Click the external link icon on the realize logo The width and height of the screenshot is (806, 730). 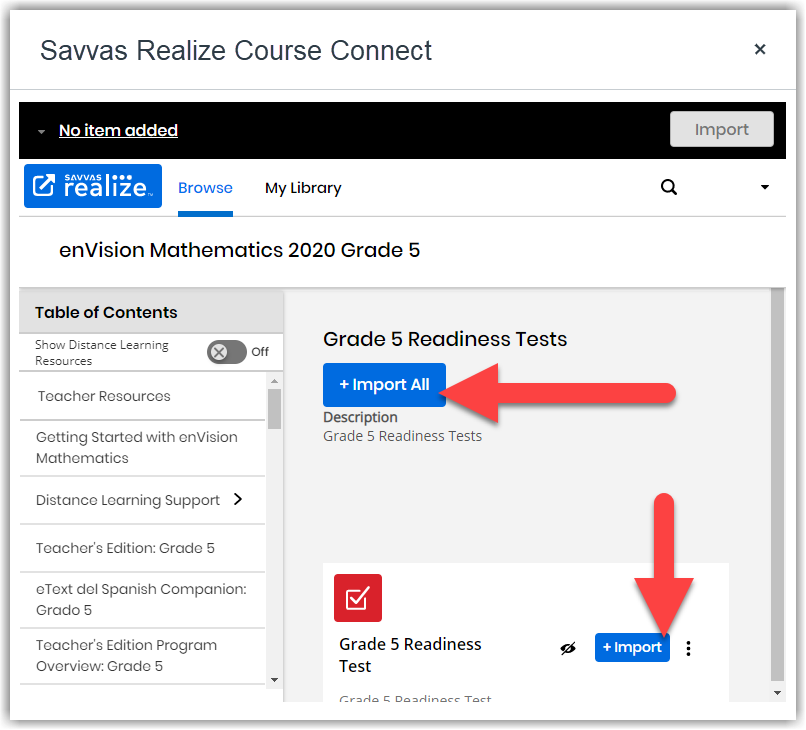point(45,186)
